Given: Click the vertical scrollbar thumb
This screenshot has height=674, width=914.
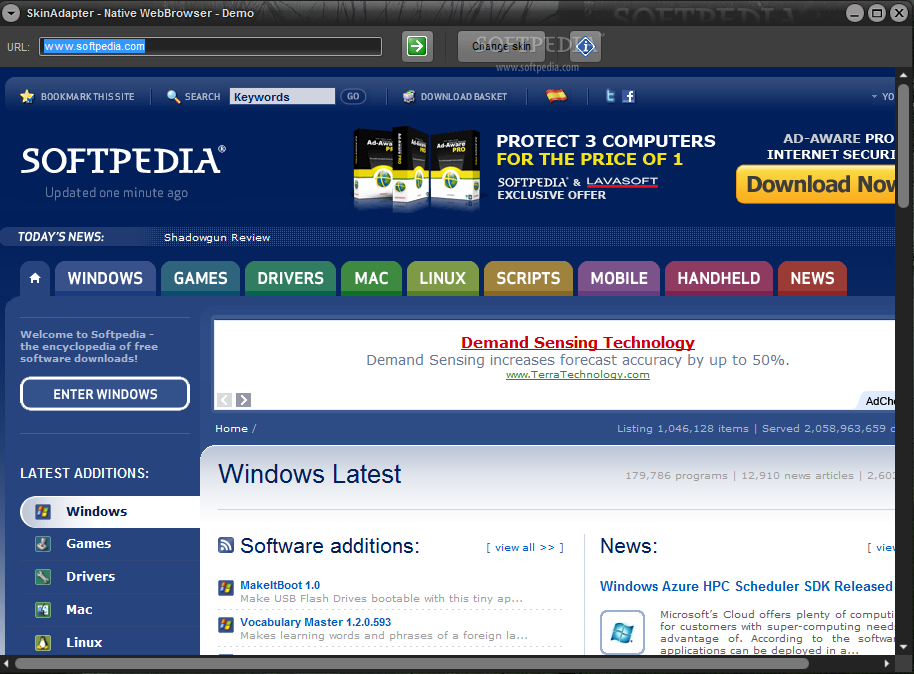Looking at the screenshot, I should pyautogui.click(x=903, y=146).
